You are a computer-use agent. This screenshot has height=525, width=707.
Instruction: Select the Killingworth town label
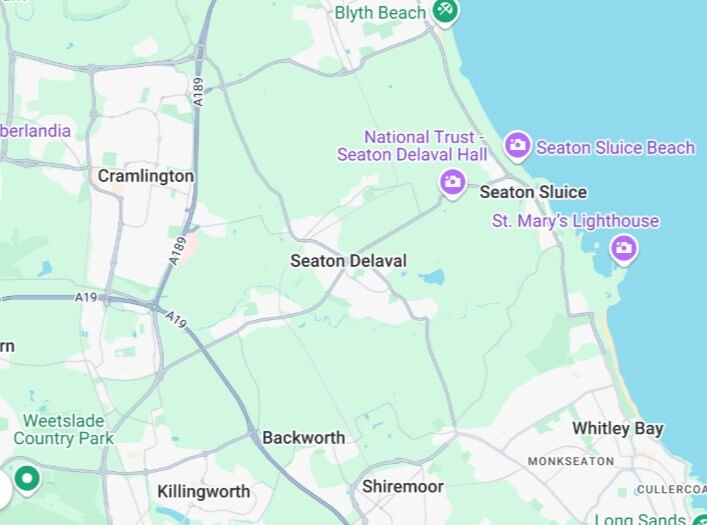[x=203, y=492]
